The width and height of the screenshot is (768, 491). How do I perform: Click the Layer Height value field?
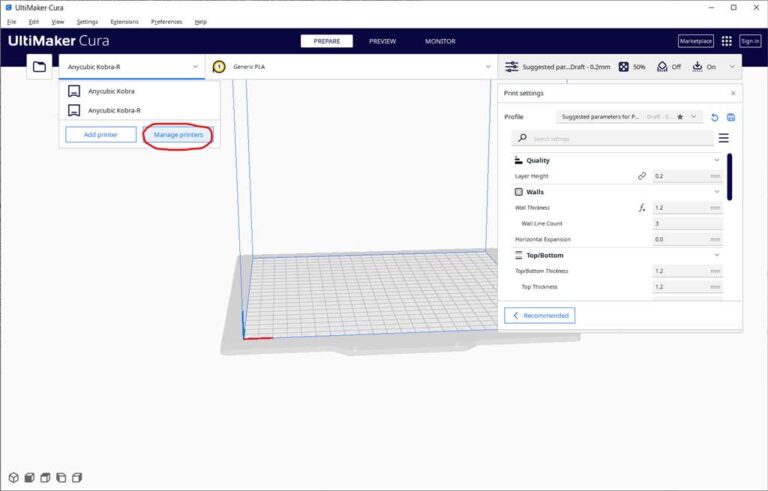pos(687,176)
